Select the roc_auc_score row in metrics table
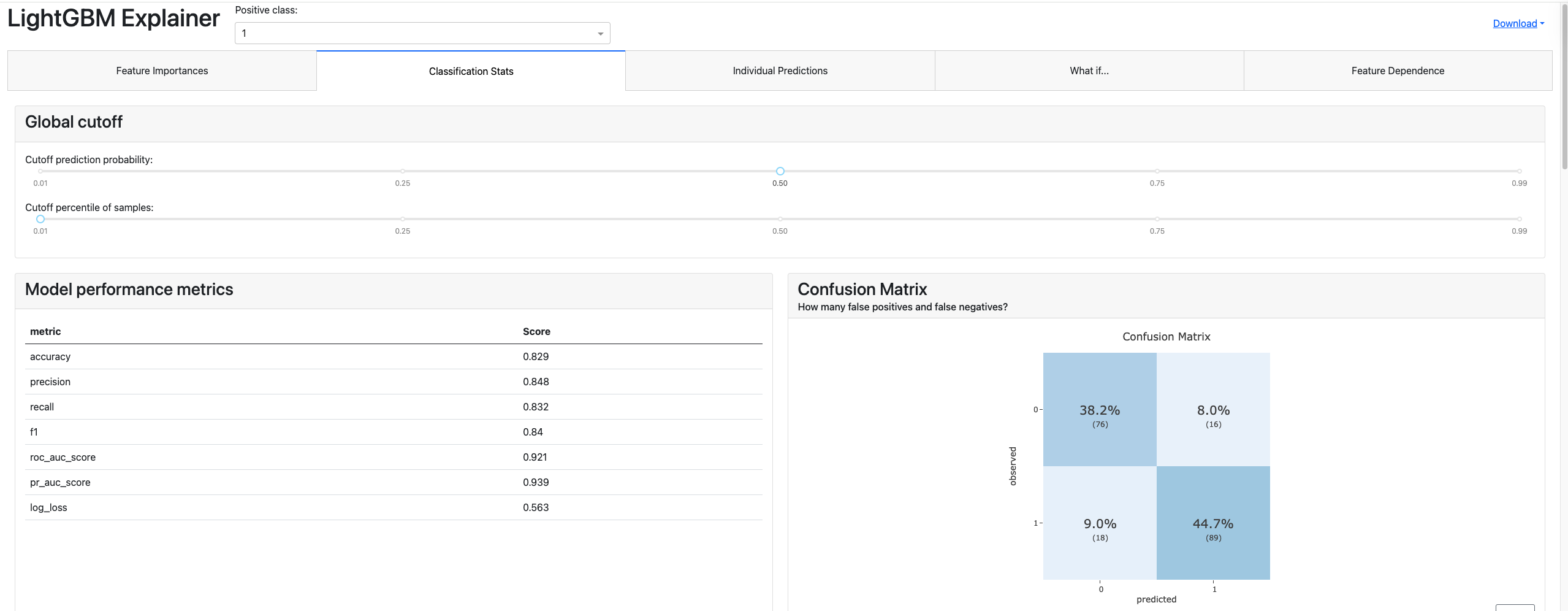This screenshot has width=1568, height=611. pyautogui.click(x=394, y=457)
